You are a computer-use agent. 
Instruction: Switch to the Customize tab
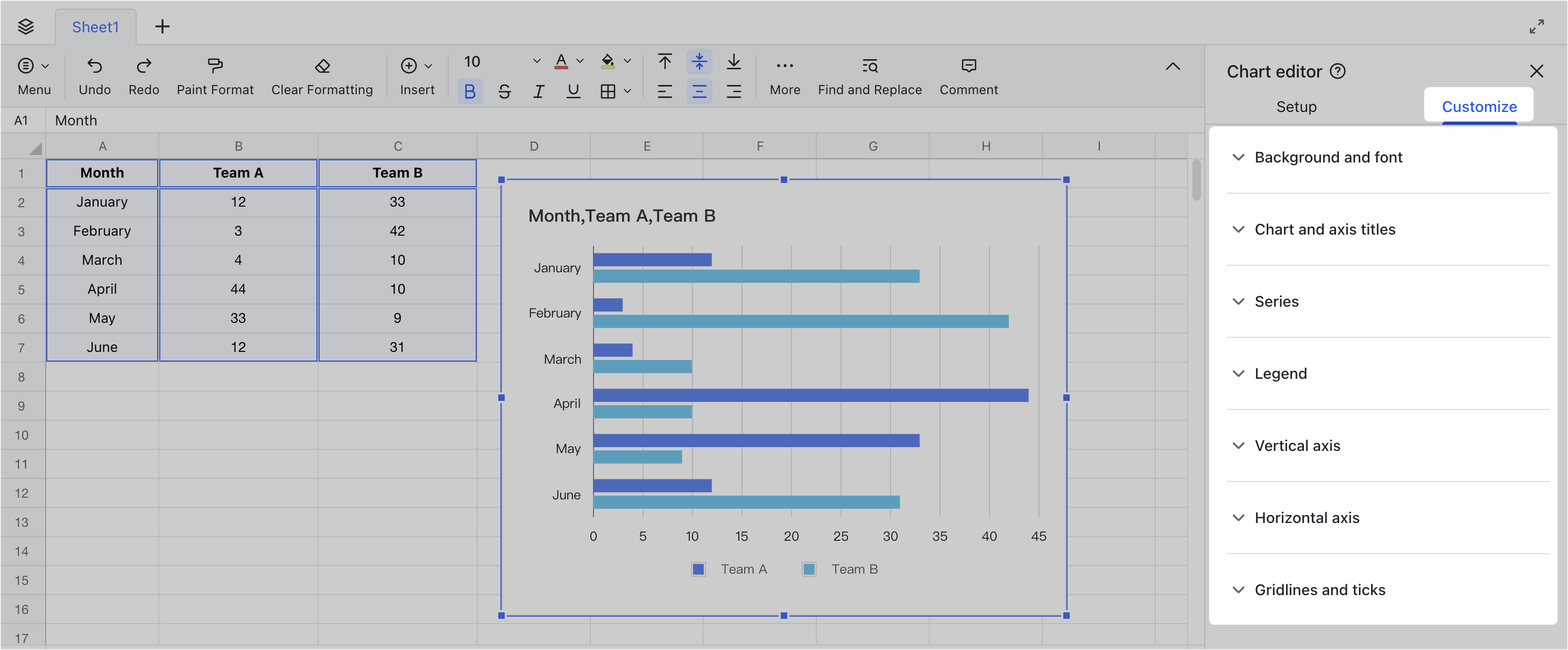coord(1479,106)
